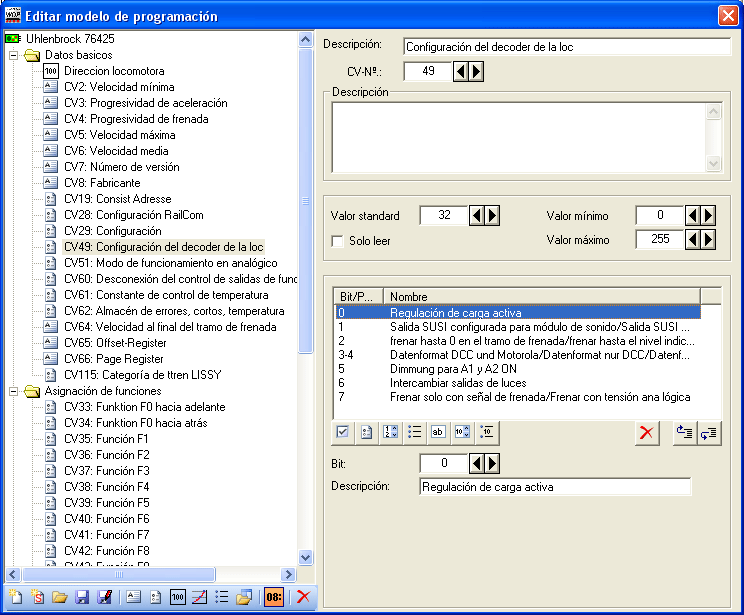Image resolution: width=744 pixels, height=615 pixels.
Task: Decrease the Valor standard value
Action: tap(476, 216)
